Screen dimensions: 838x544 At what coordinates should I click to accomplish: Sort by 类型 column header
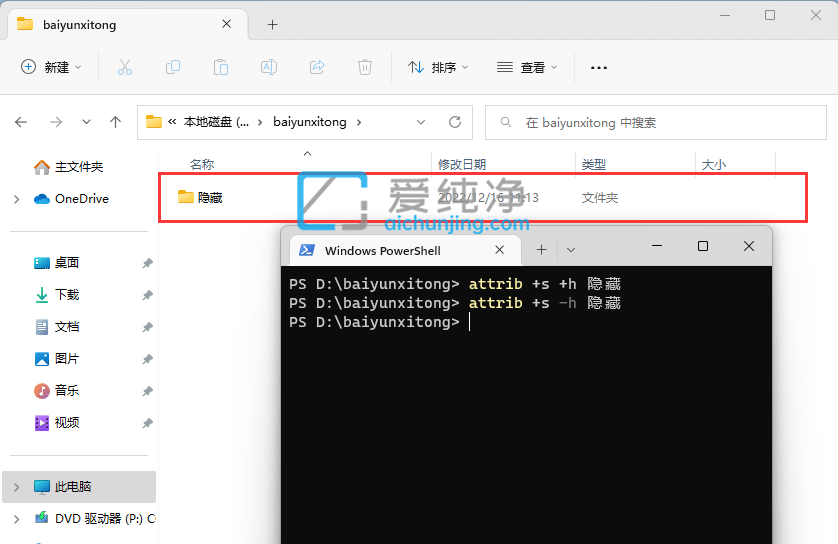[x=594, y=165]
